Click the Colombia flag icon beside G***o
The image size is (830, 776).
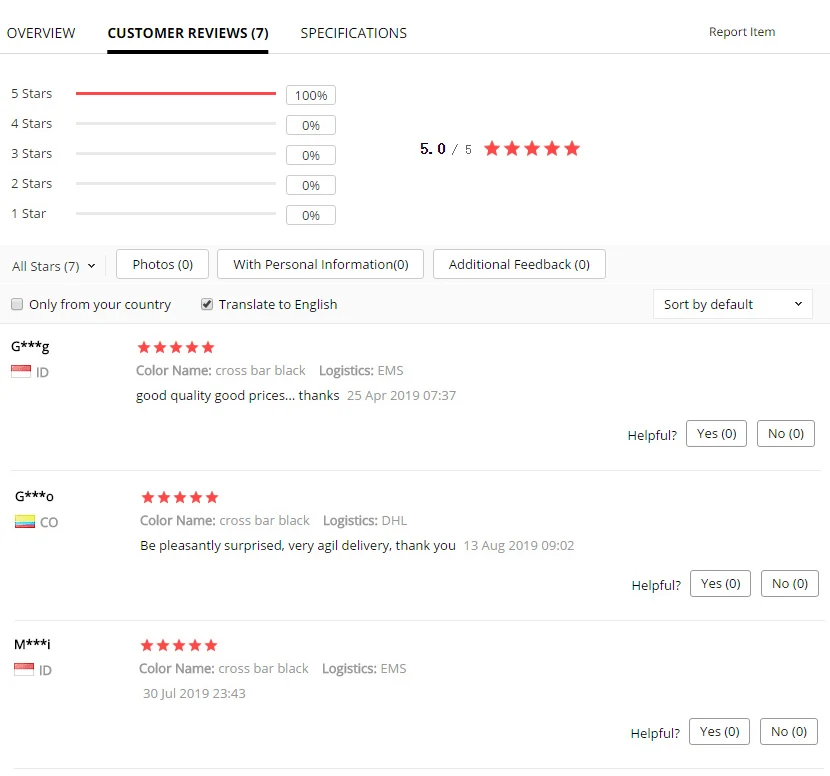tap(25, 521)
